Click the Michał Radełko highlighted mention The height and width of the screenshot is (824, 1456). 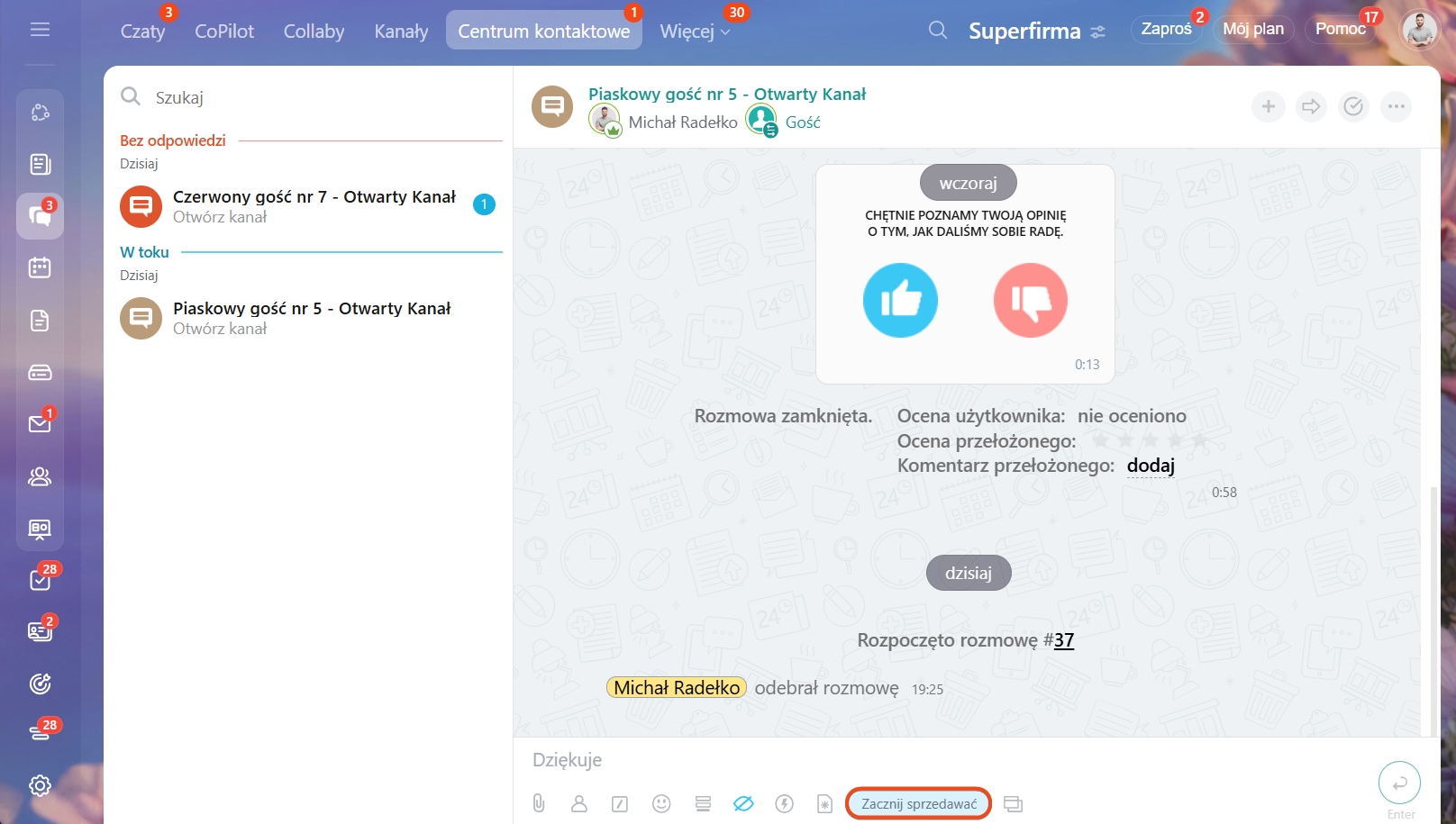point(677,688)
